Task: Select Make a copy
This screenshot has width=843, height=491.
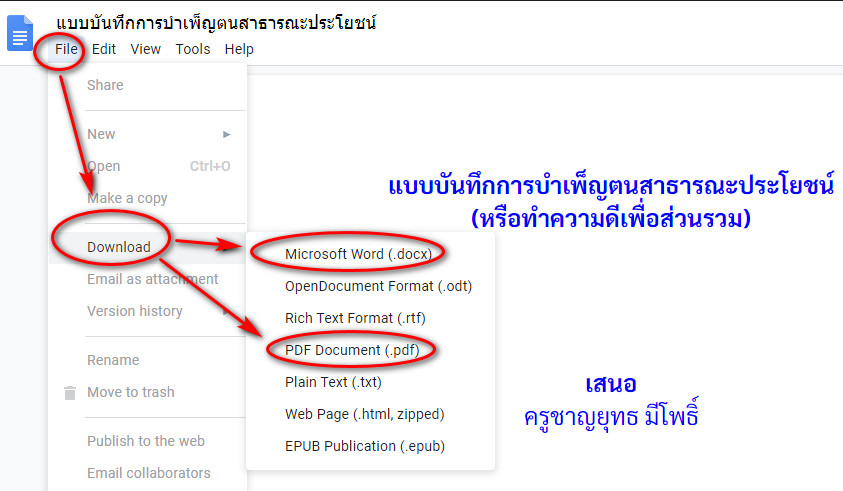Action: pos(127,198)
